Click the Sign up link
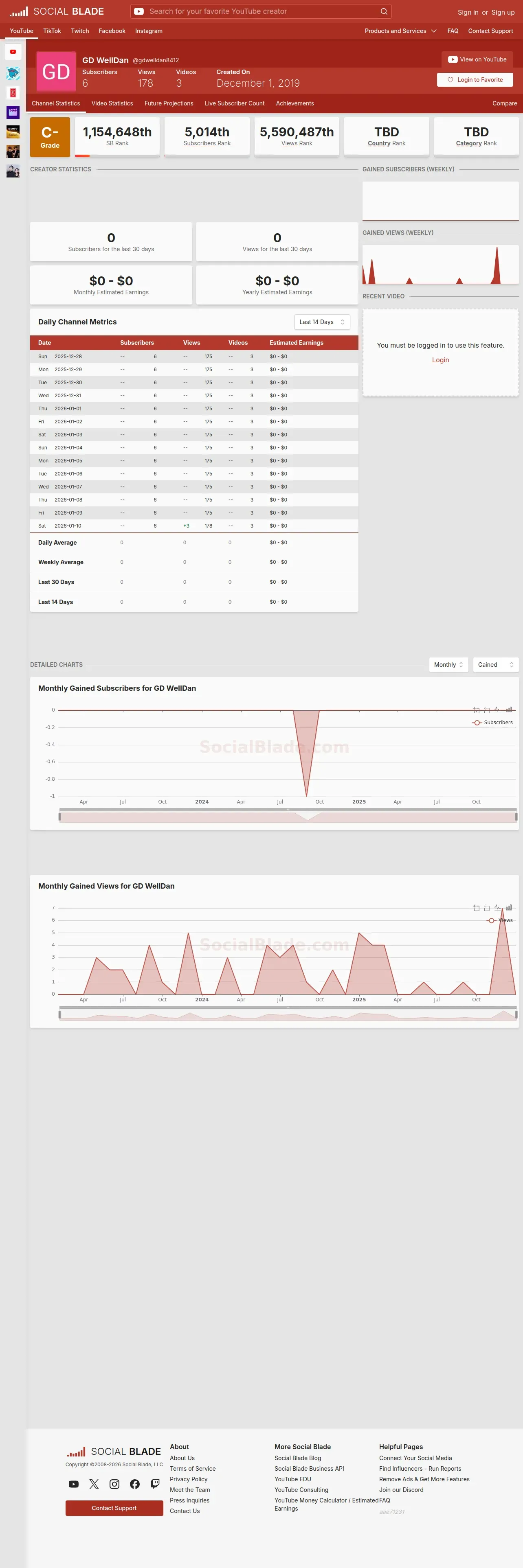This screenshot has width=523, height=1568. pos(503,12)
